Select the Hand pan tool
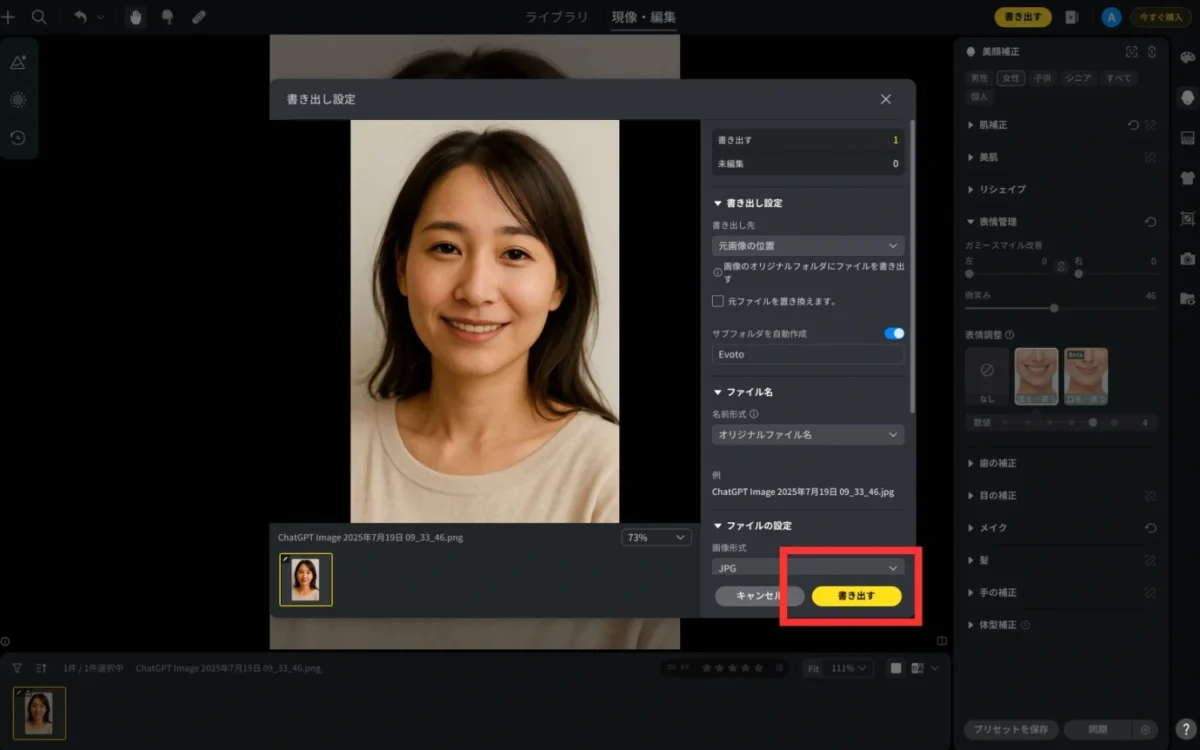1200x750 pixels. tap(136, 17)
